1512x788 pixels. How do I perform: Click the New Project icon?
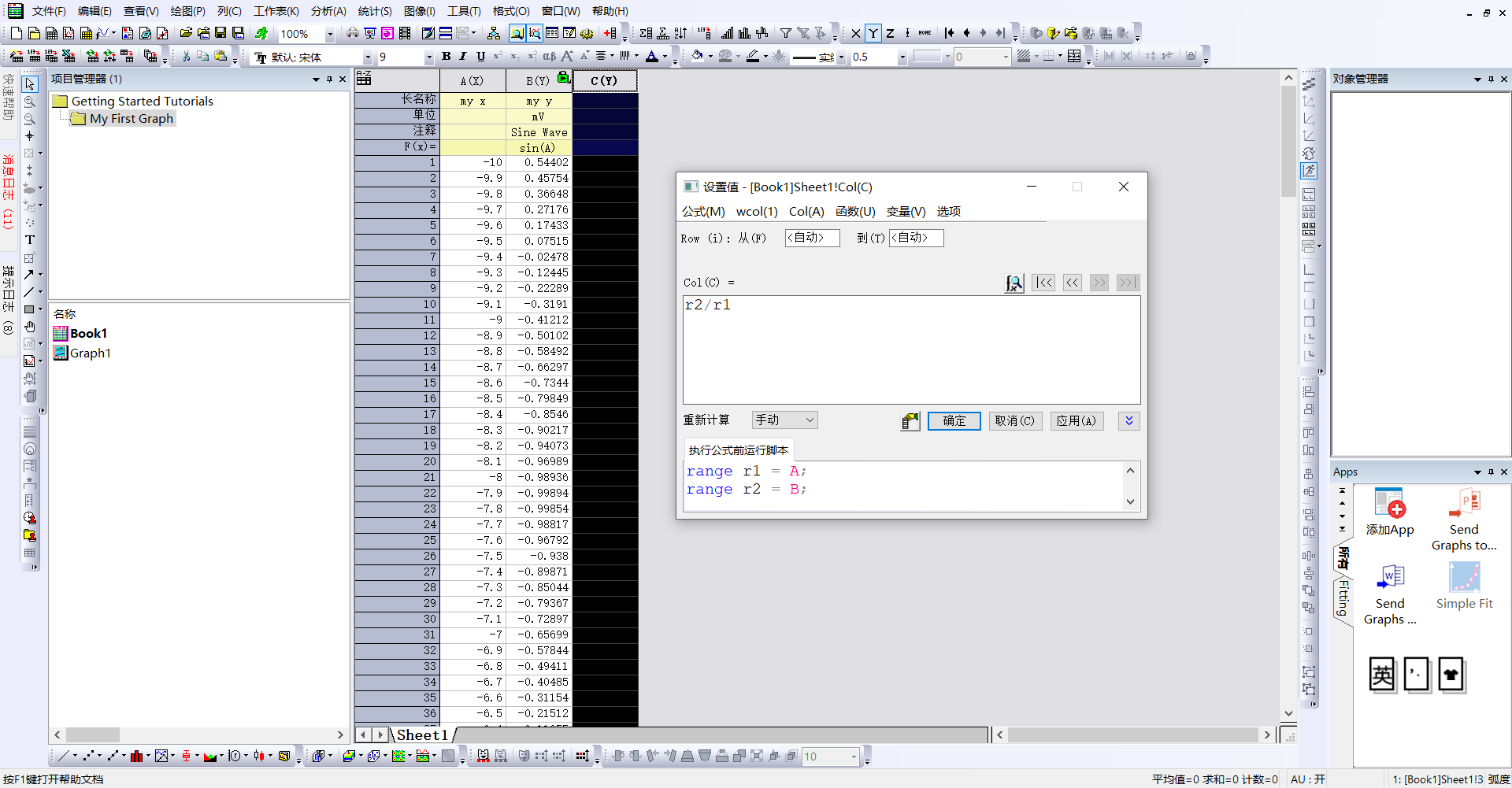pos(17,33)
